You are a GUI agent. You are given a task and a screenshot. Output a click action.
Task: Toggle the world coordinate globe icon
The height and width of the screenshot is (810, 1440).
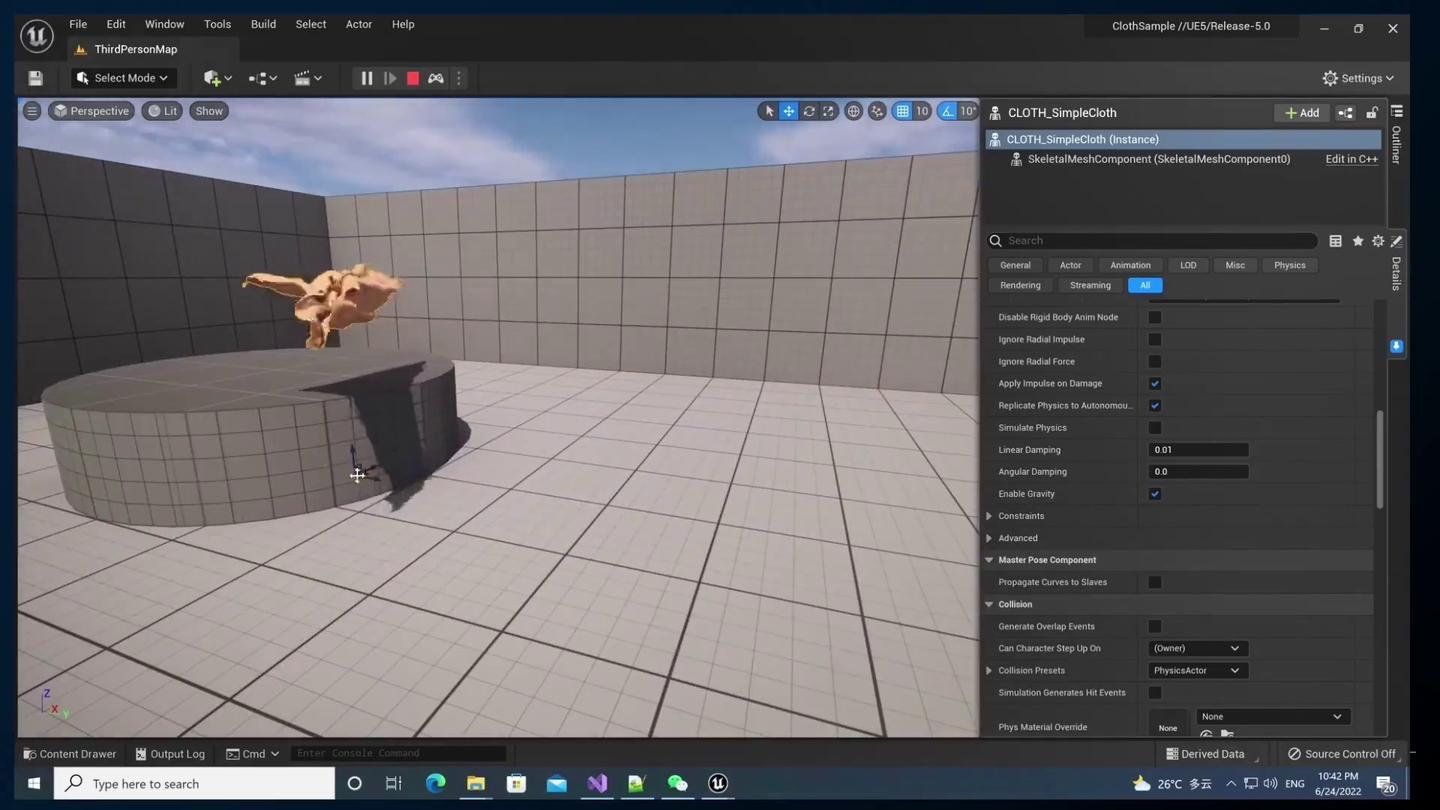click(x=854, y=111)
